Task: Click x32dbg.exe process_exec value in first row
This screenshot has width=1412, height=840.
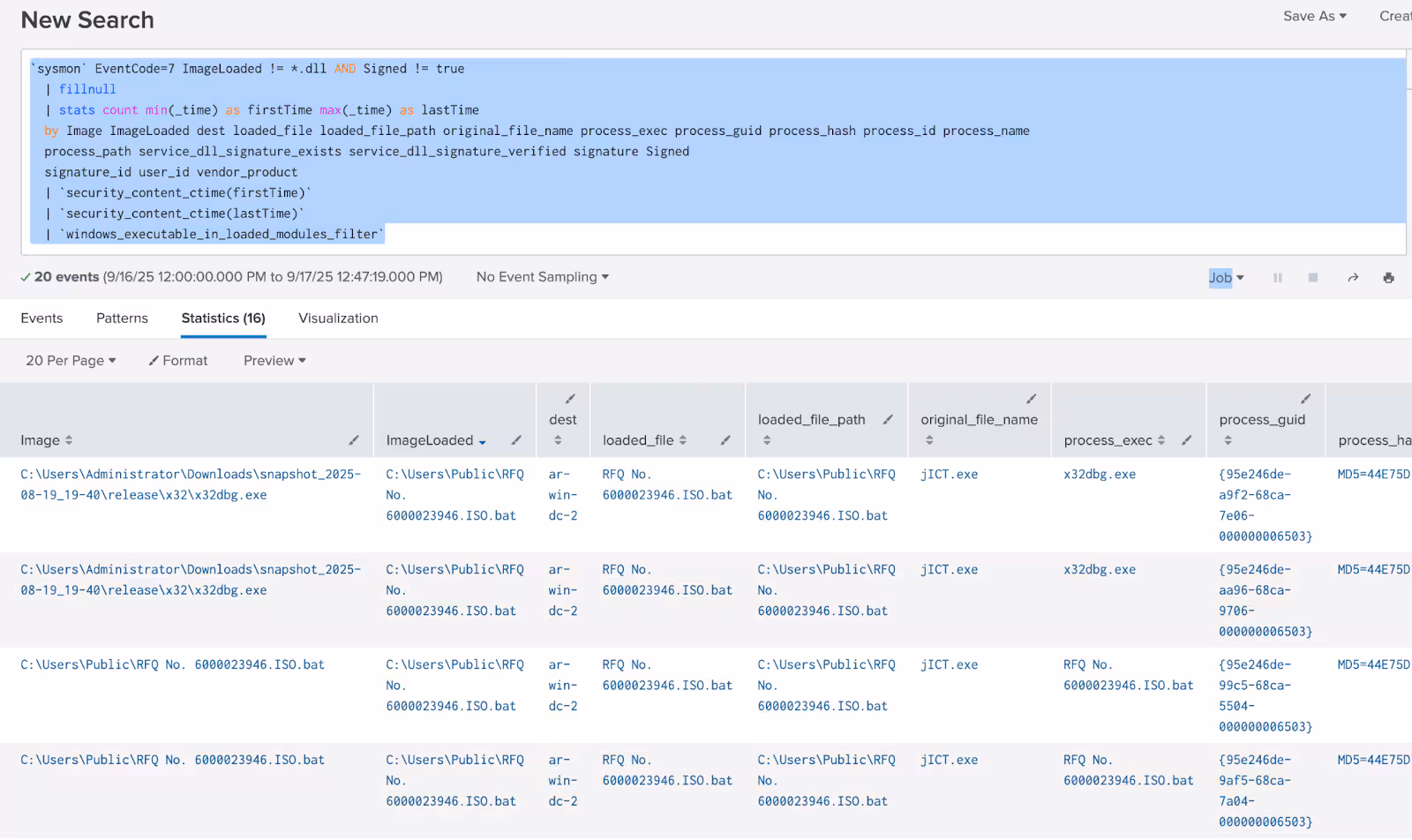Action: coord(1100,475)
